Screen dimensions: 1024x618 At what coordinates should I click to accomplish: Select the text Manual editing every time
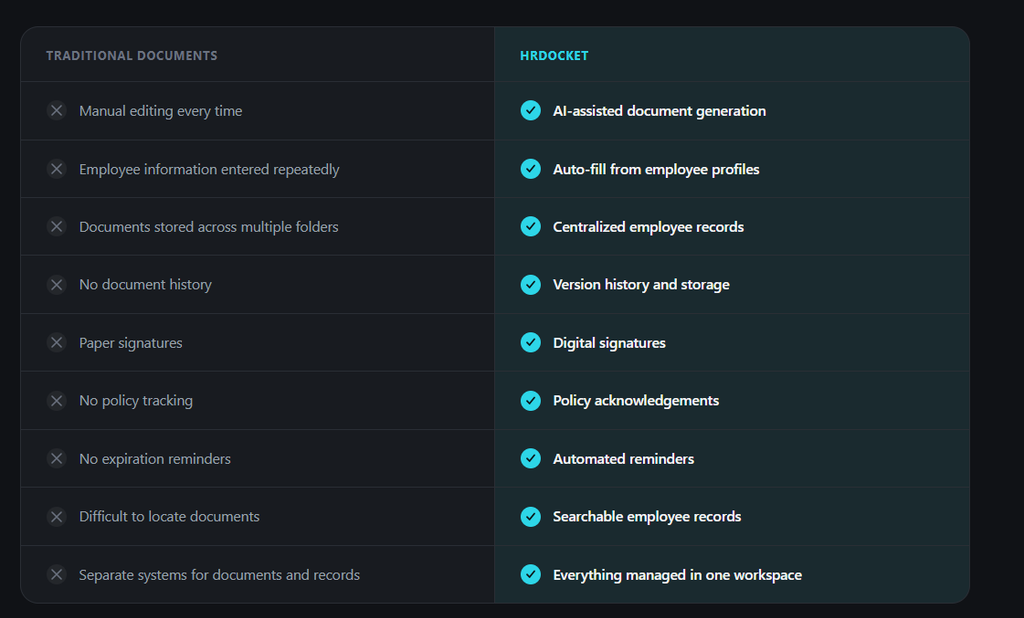(161, 111)
